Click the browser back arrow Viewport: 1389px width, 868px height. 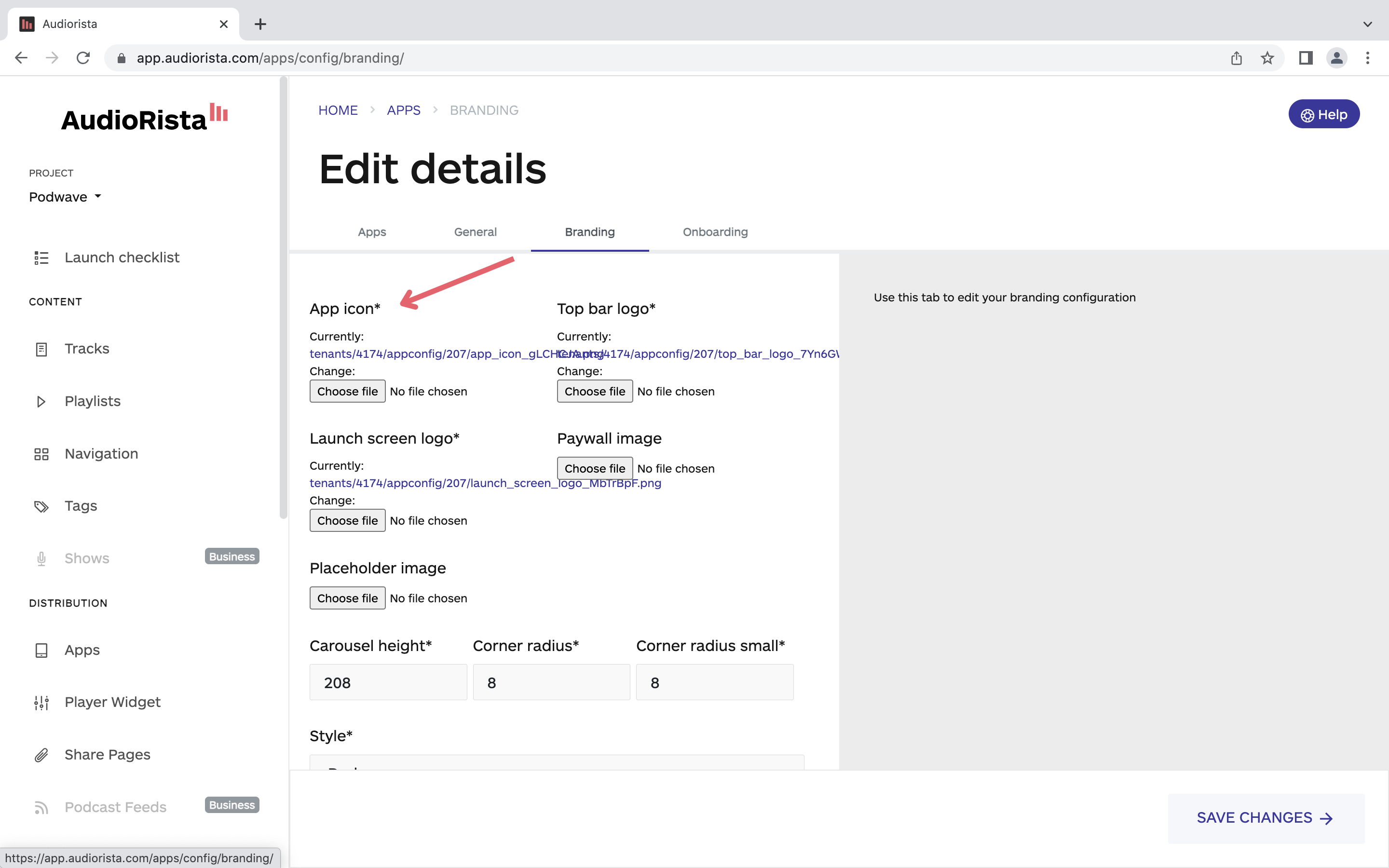pos(21,58)
